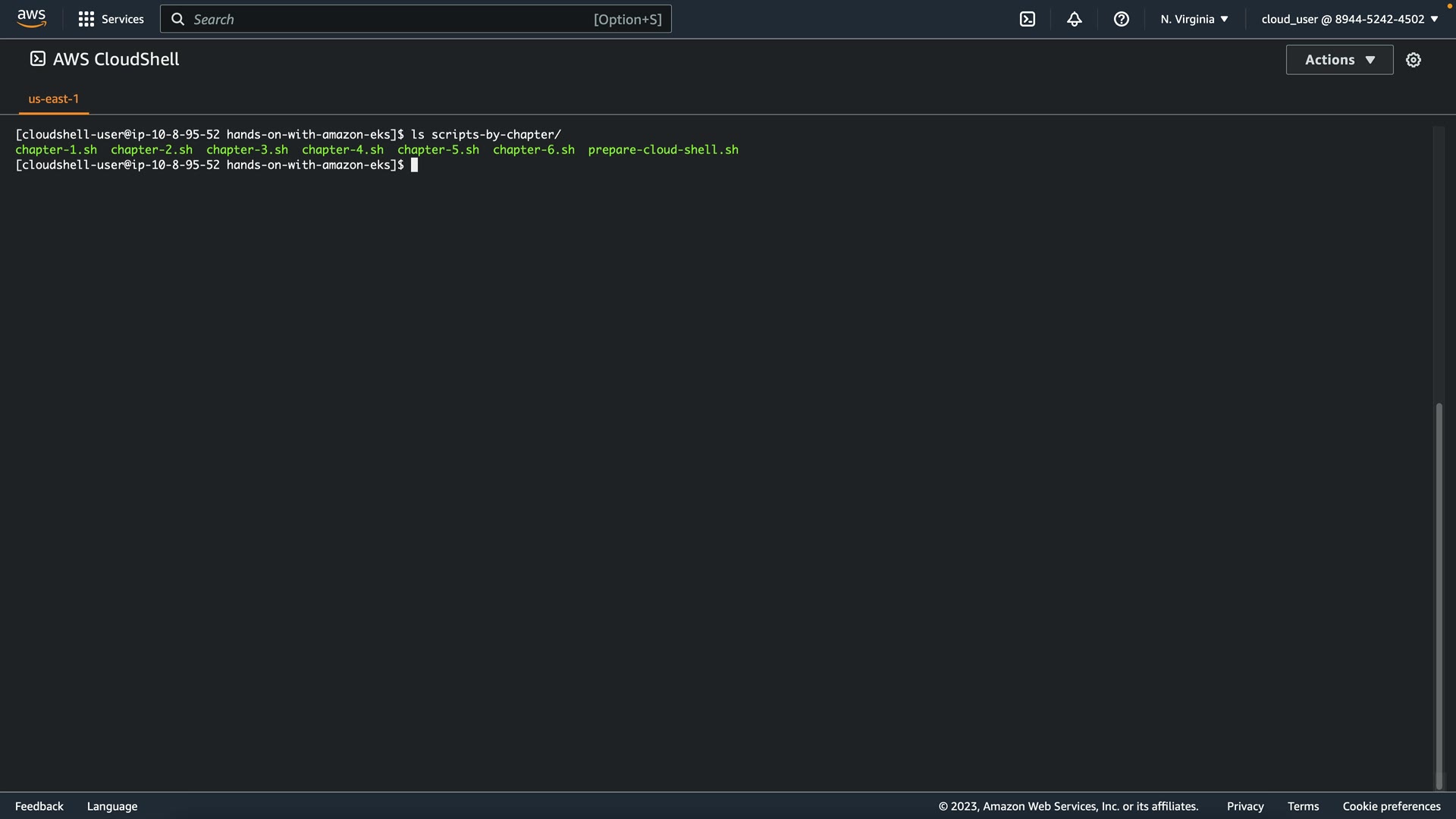Open the notifications bell

tap(1074, 19)
